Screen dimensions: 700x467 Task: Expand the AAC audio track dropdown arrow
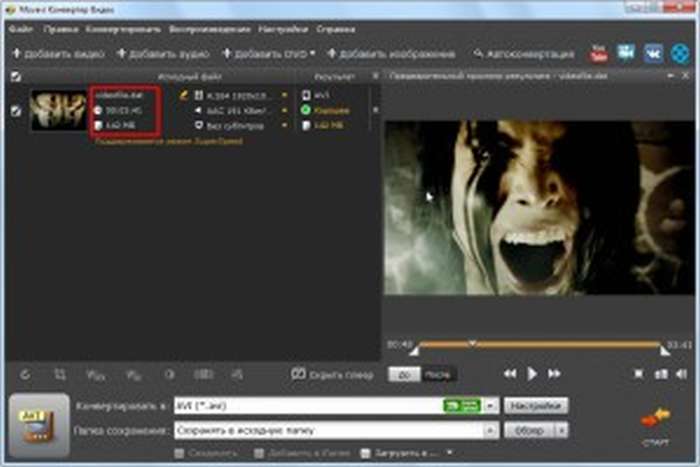click(284, 110)
